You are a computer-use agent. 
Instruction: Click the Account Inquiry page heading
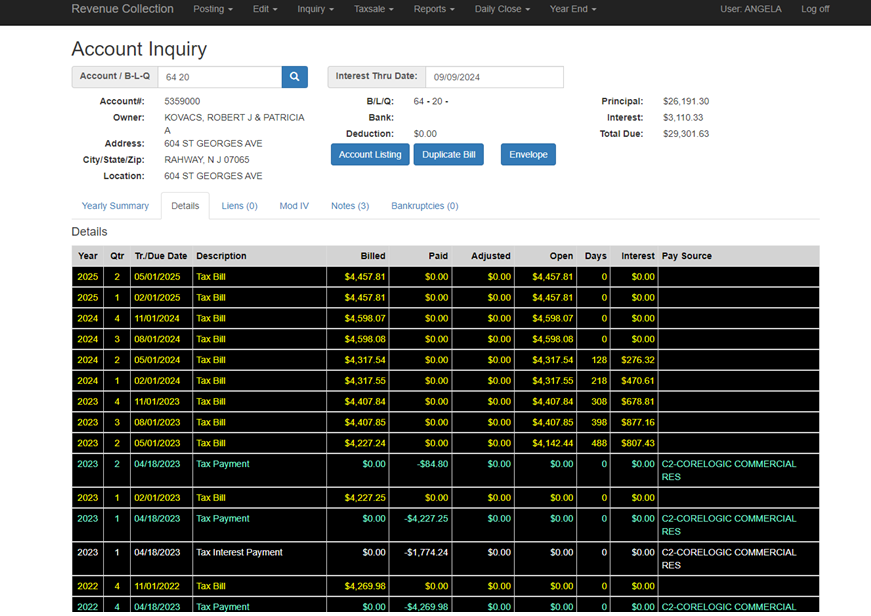(139, 49)
